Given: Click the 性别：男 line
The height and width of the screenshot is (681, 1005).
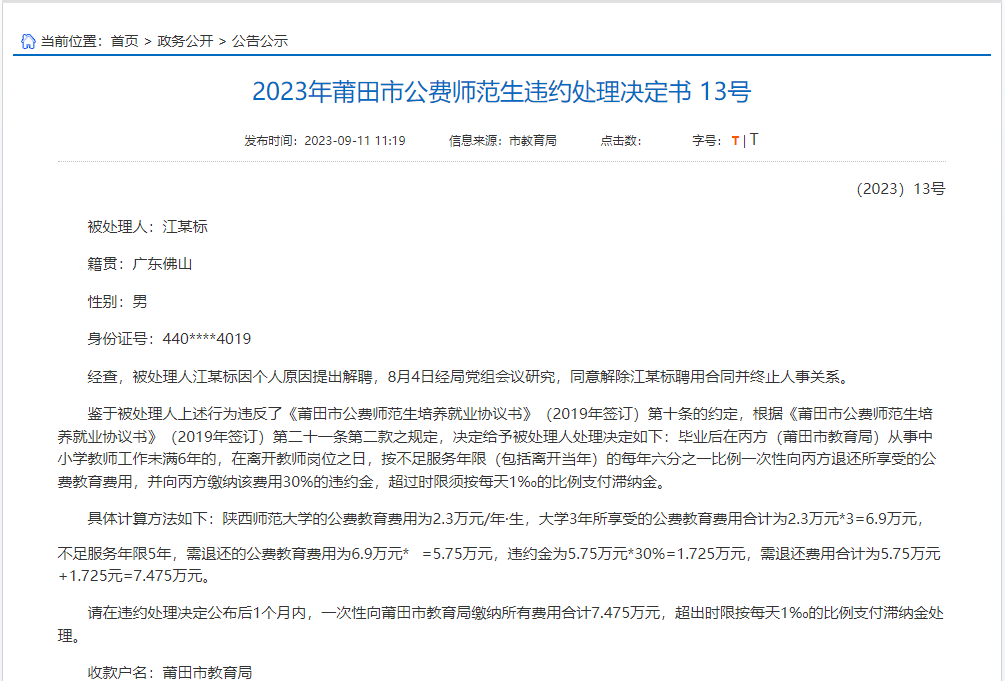Looking at the screenshot, I should coord(118,301).
